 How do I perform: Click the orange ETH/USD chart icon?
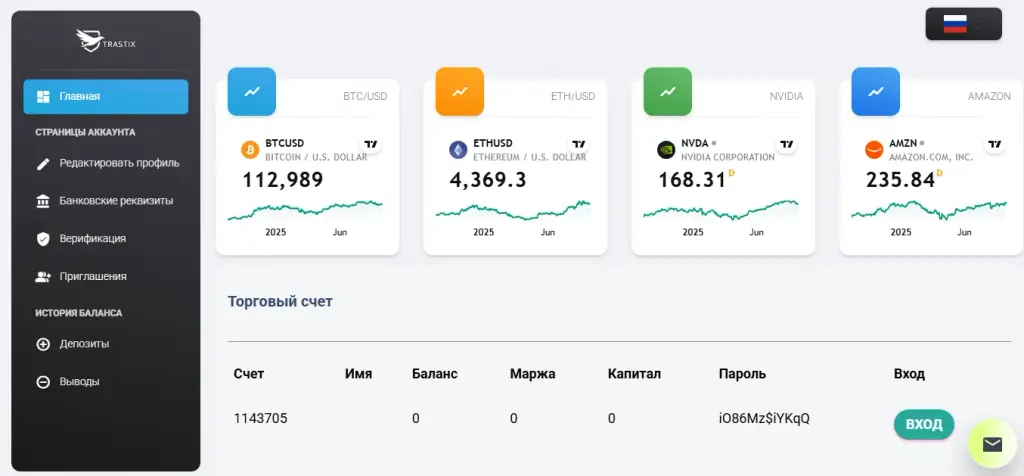coord(460,91)
